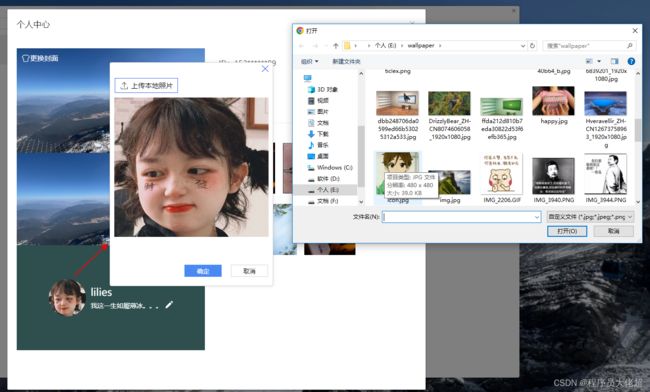Click the search magnifier in file dialog
The width and height of the screenshot is (650, 392).
coord(629,46)
